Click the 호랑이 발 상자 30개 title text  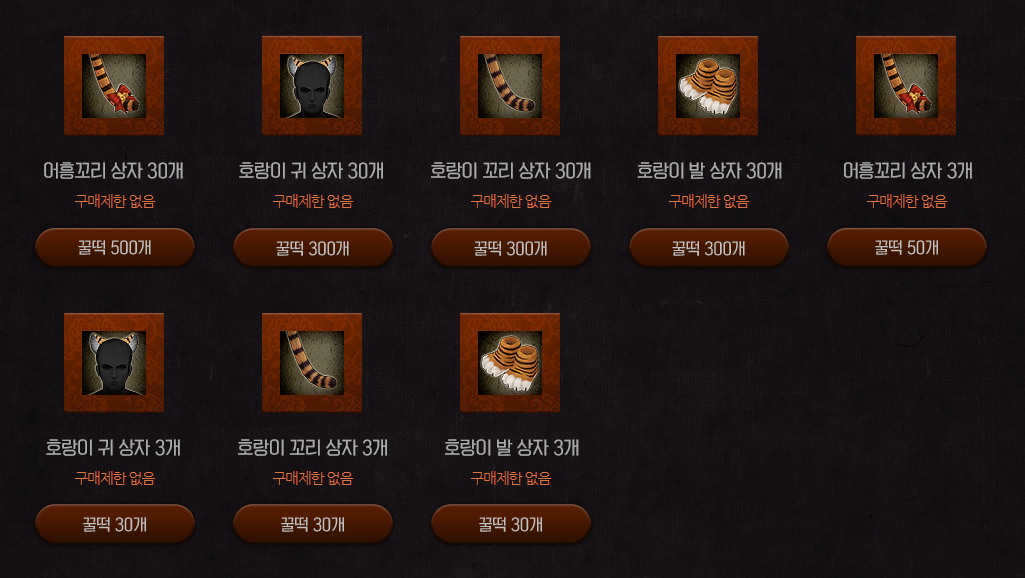coord(709,171)
